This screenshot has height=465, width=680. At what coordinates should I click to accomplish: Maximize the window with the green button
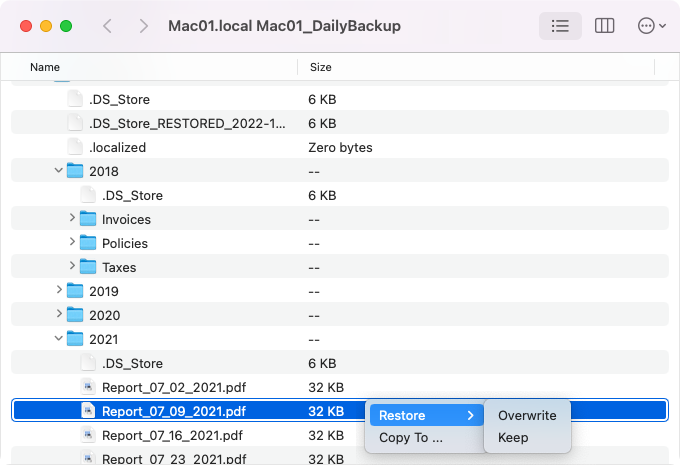click(66, 26)
